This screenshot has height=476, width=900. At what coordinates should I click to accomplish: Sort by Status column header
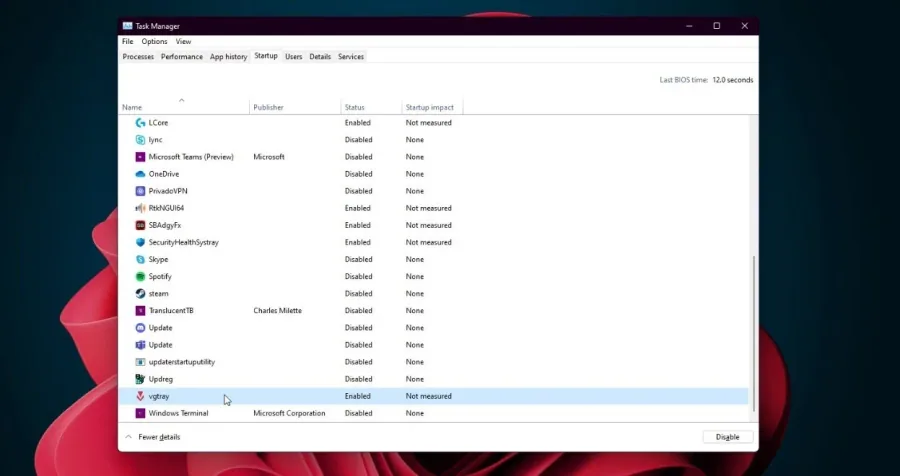(371, 107)
